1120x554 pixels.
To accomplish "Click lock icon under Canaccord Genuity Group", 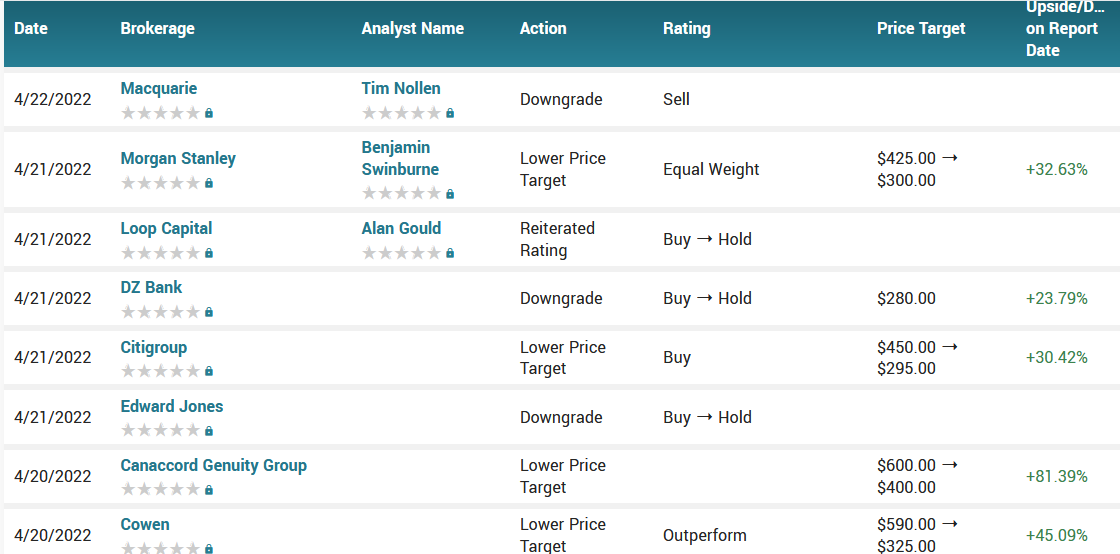I will [209, 490].
